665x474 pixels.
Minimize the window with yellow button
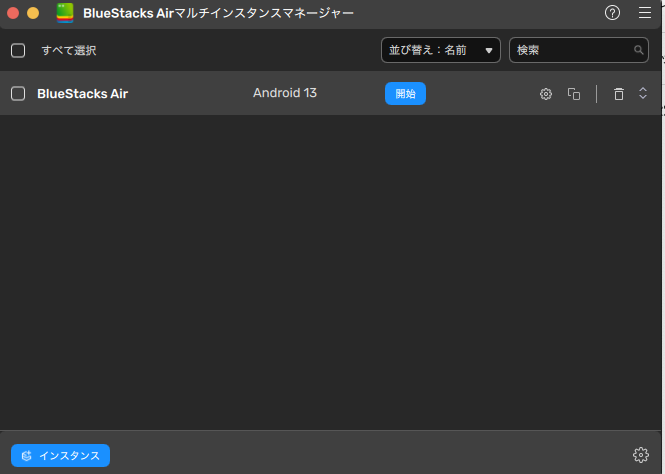tap(33, 13)
